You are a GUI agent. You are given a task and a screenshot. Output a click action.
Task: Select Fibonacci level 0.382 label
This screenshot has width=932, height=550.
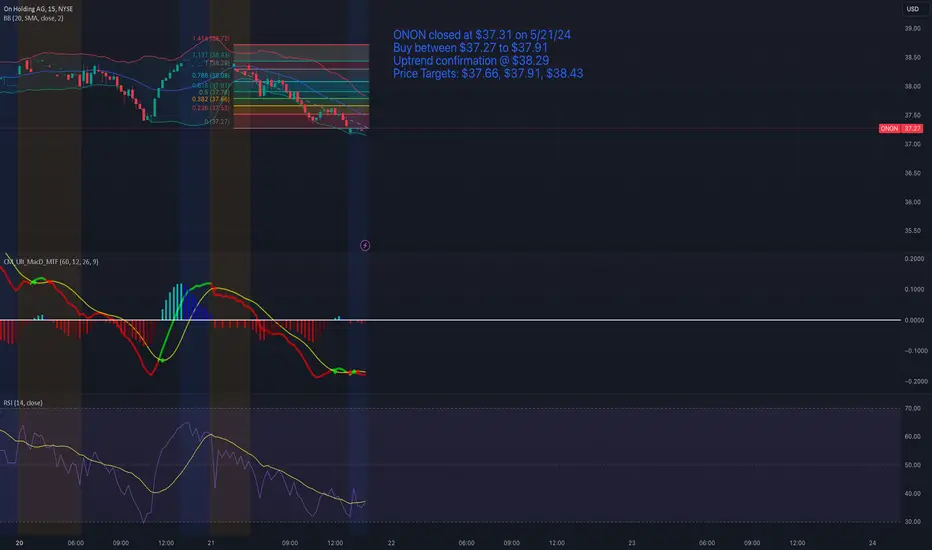coord(211,99)
